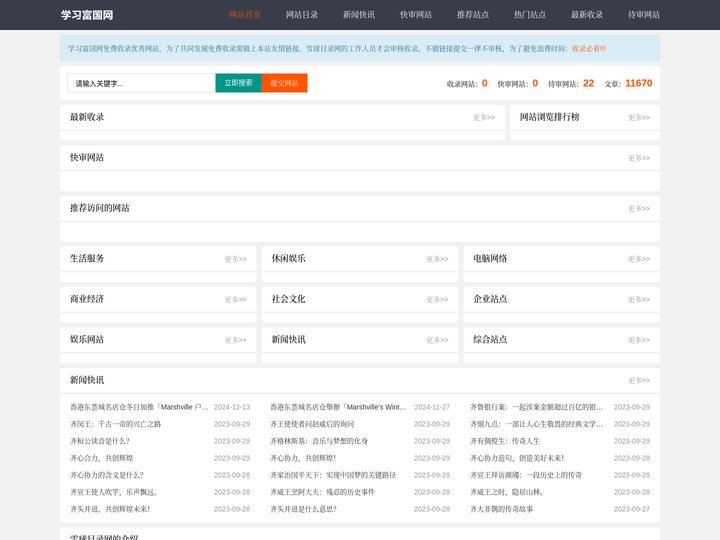Open 更多>> in bottom 新闻快讯 news section

point(639,380)
